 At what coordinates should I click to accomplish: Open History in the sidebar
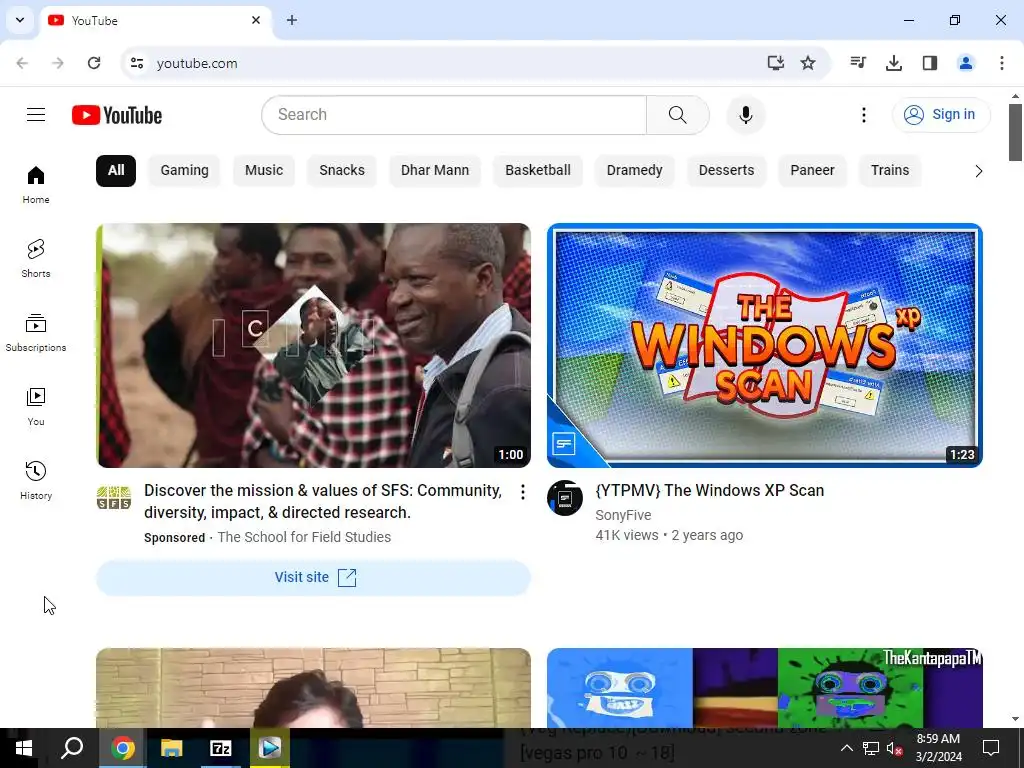click(36, 480)
